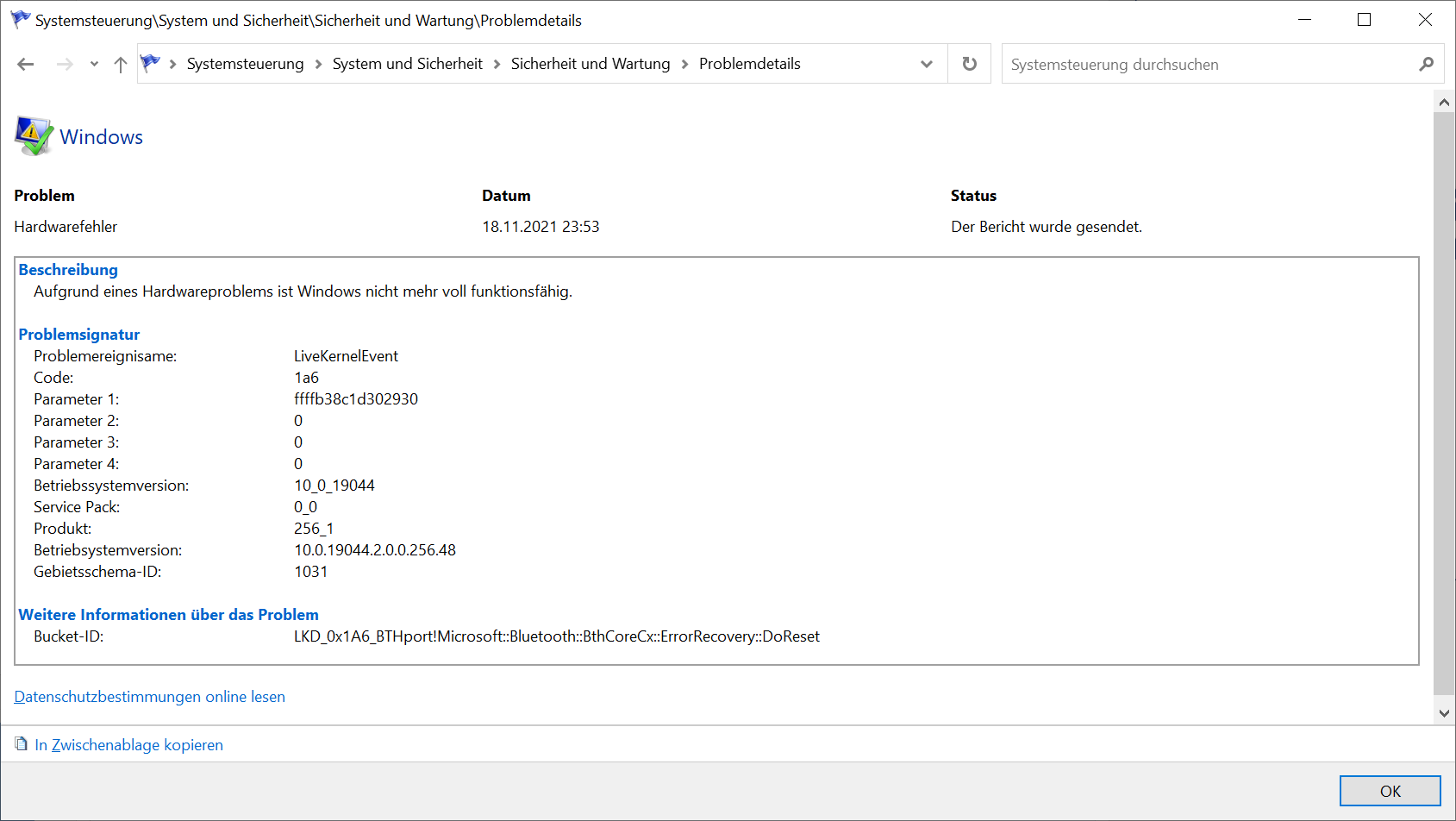Open recent locations dropdown arrow
Screen dimensions: 1456x821
(94, 64)
